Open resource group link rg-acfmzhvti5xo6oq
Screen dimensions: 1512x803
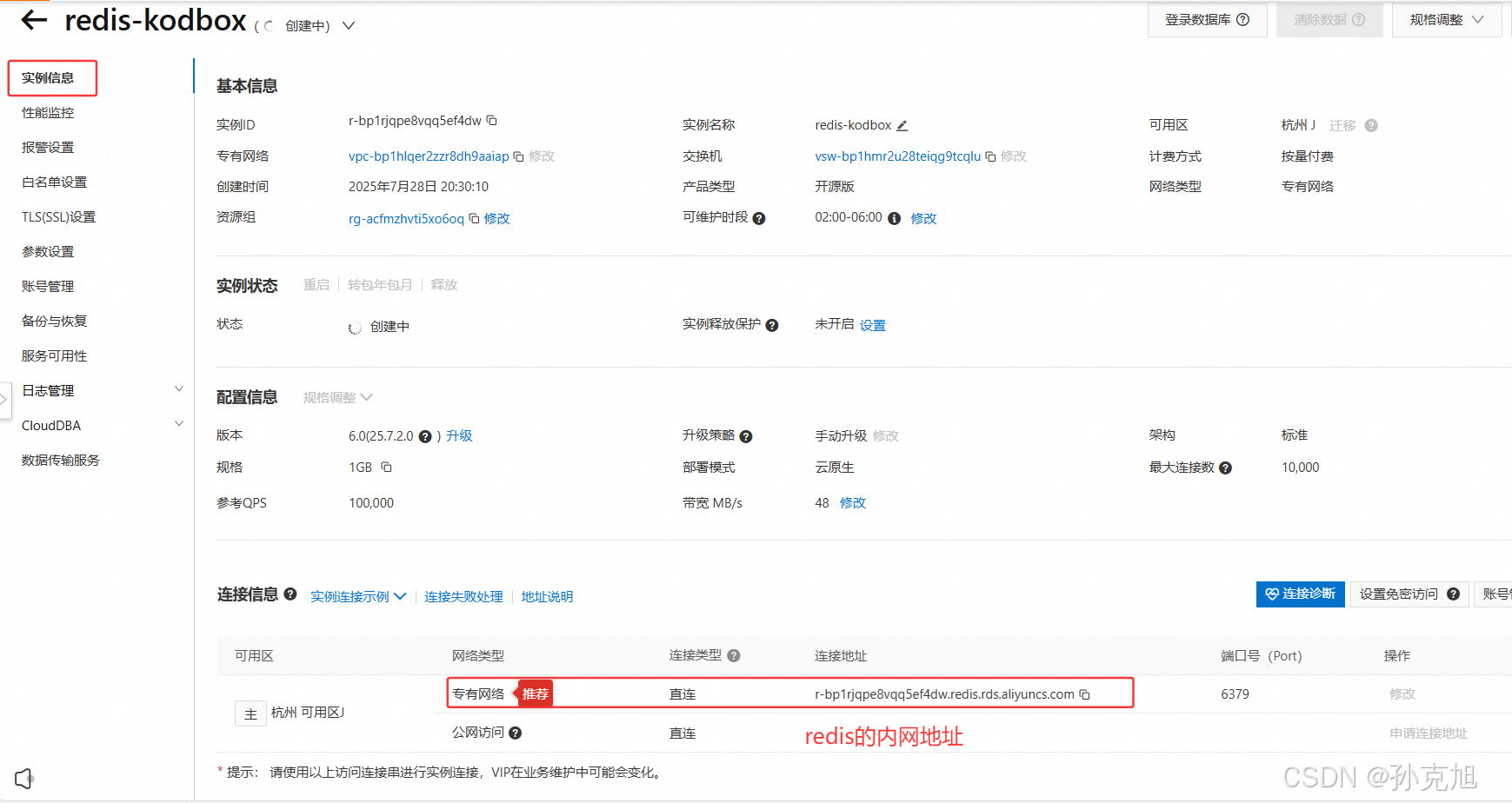click(406, 219)
